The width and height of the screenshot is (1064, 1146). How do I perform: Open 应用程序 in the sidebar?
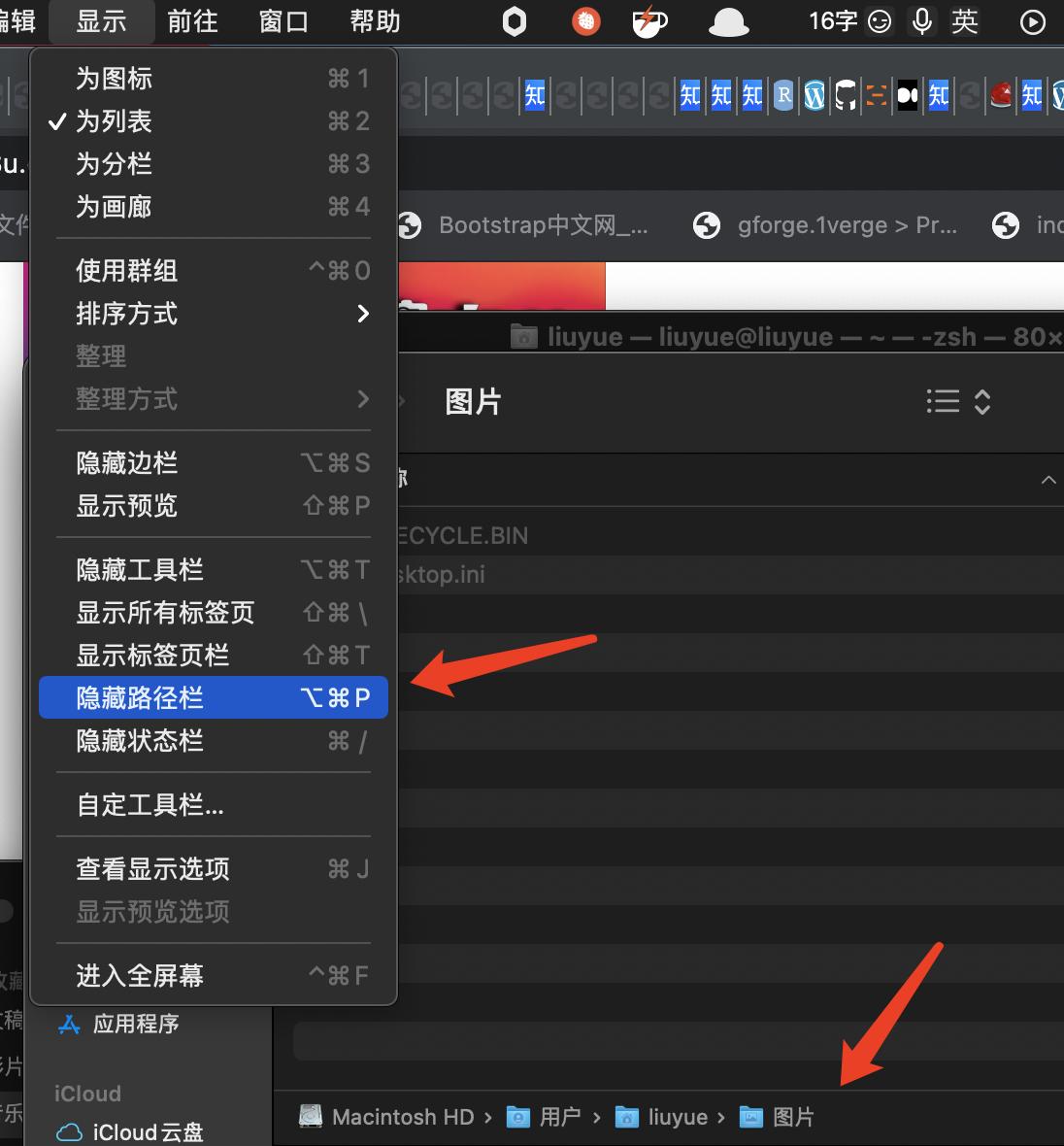(x=136, y=1023)
